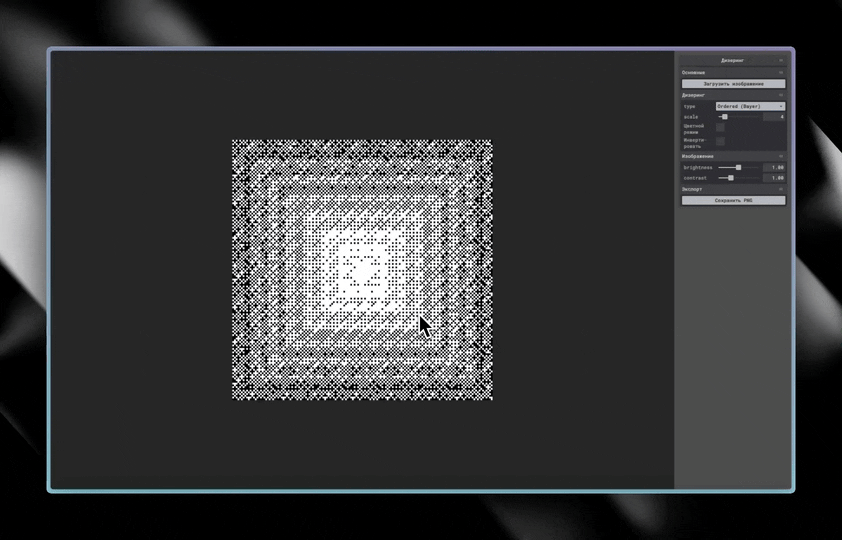This screenshot has width=842, height=540.
Task: Click the brightness value field 1.00
Action: [774, 167]
